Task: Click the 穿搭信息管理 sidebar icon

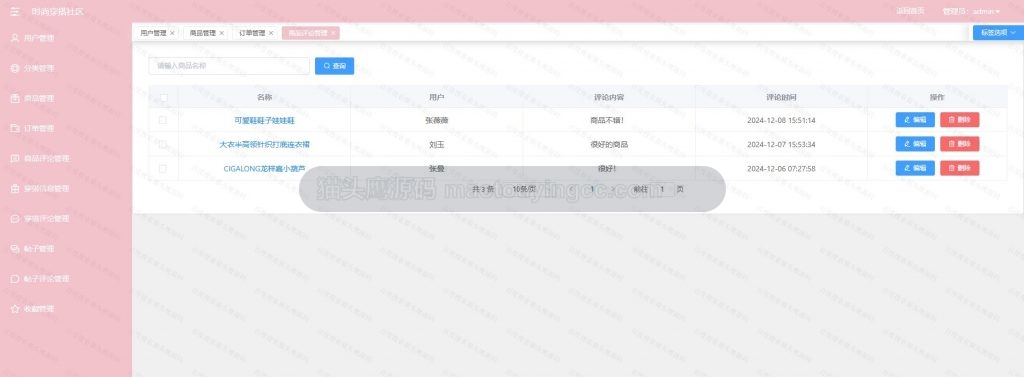Action: point(15,188)
